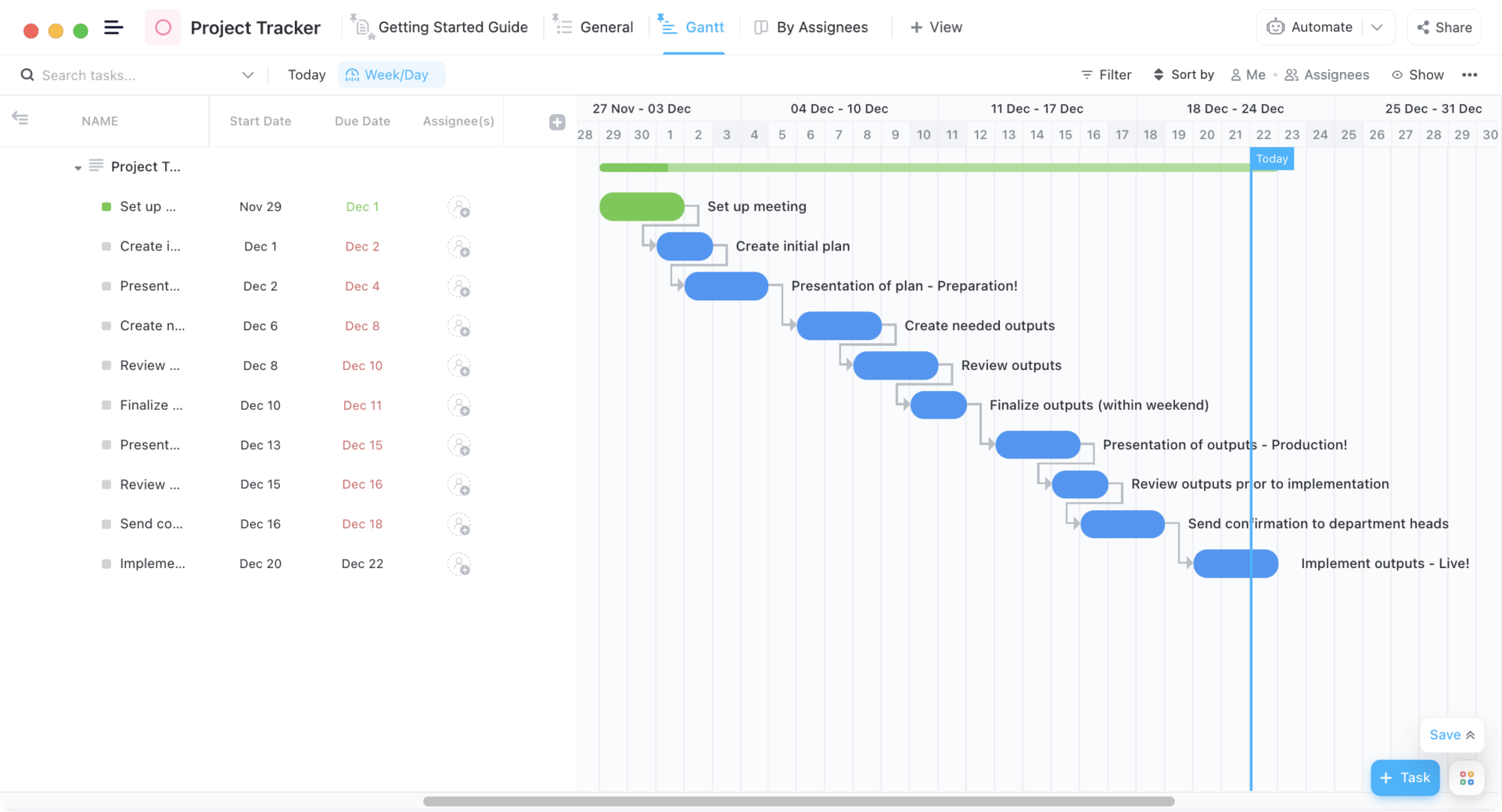Toggle the Me filter
Image resolution: width=1502 pixels, height=812 pixels.
(1248, 75)
